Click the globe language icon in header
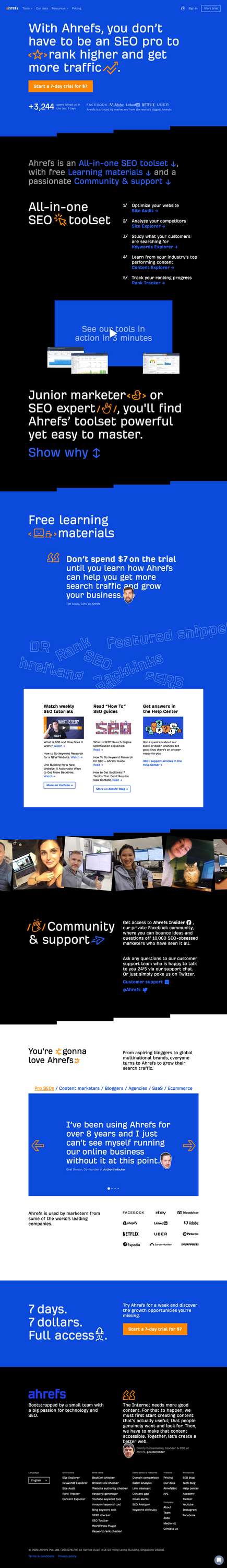227x1568 pixels. (x=183, y=8)
